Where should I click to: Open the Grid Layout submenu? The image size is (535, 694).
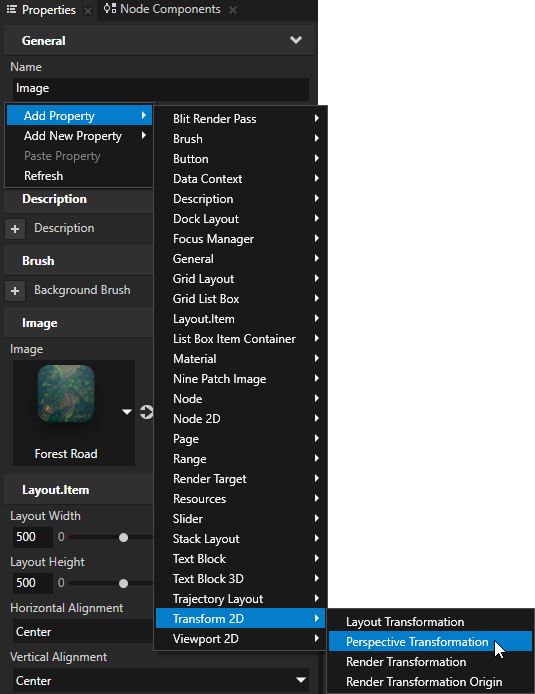coord(241,279)
